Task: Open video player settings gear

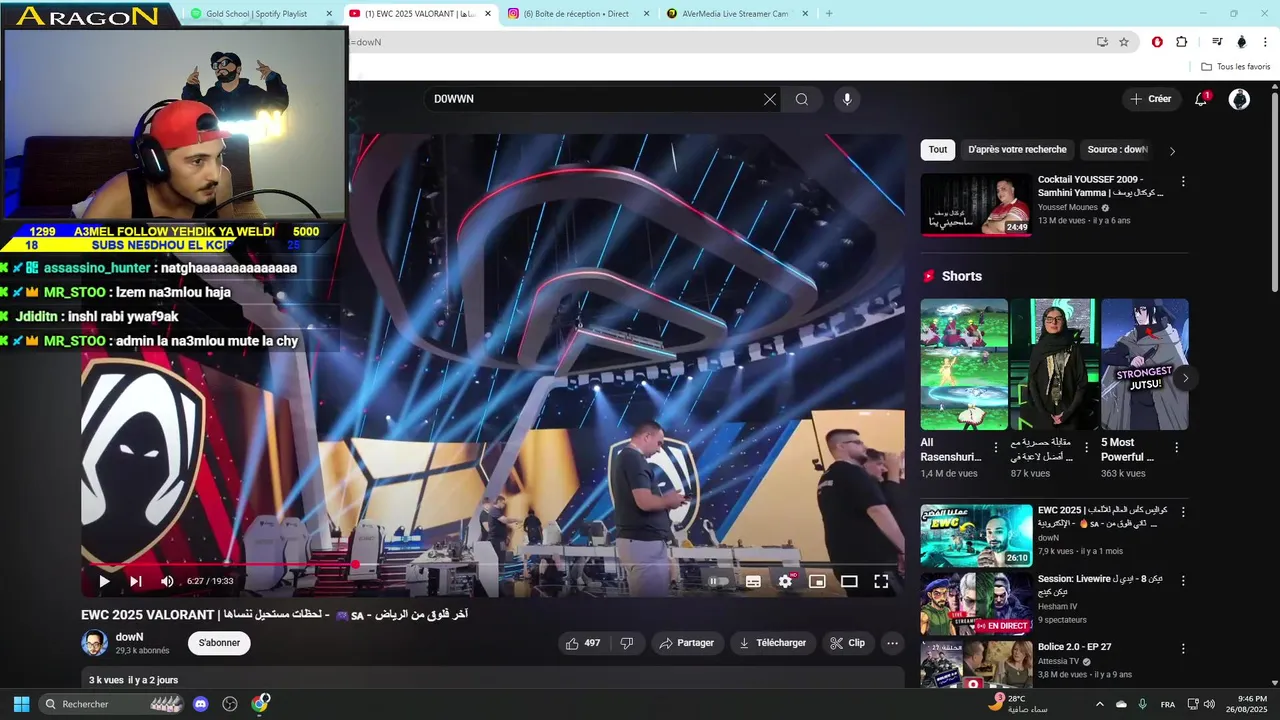Action: (x=786, y=581)
